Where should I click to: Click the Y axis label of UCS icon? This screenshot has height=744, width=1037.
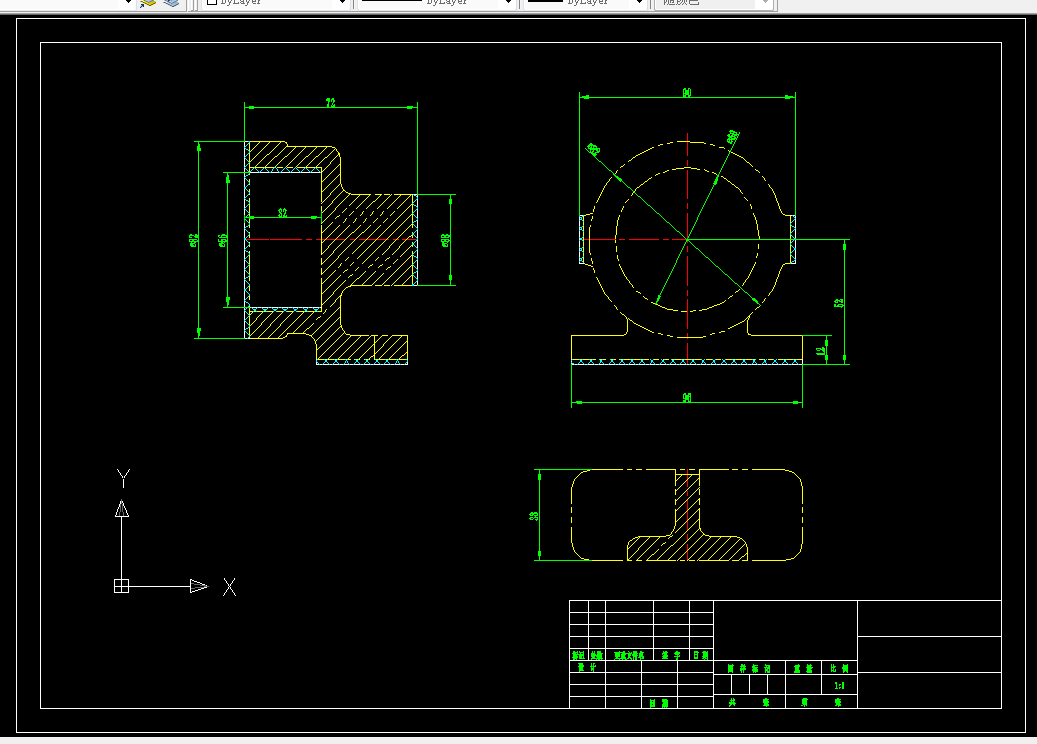click(123, 478)
